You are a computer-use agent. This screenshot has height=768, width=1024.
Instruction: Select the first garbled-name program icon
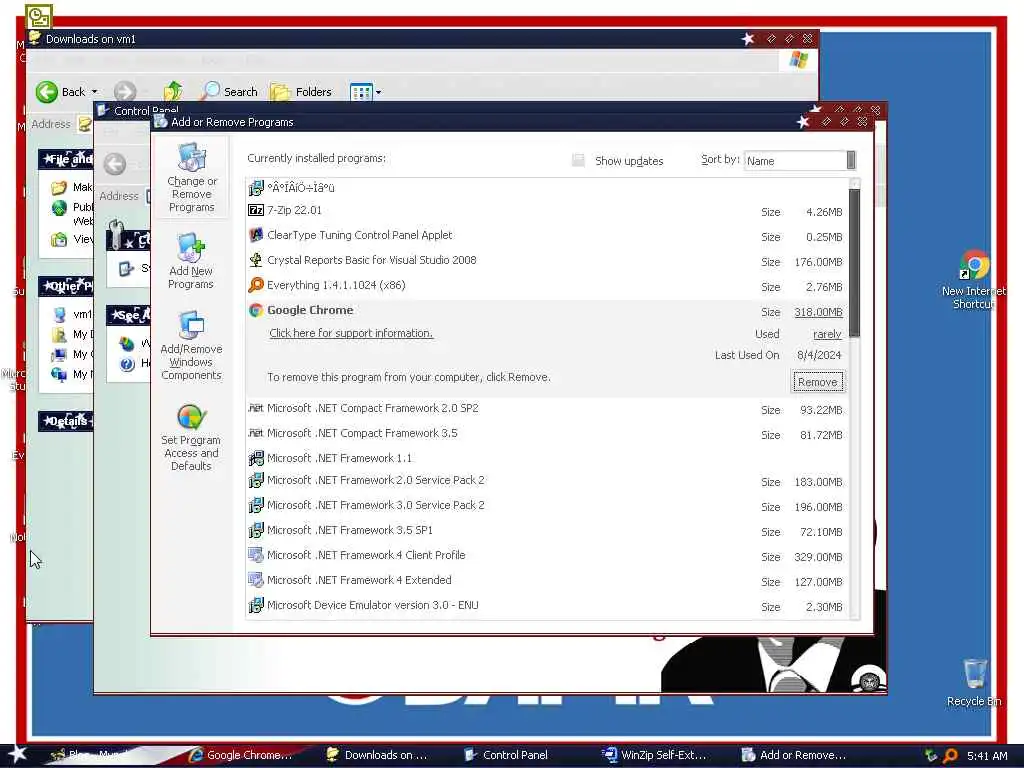click(256, 188)
